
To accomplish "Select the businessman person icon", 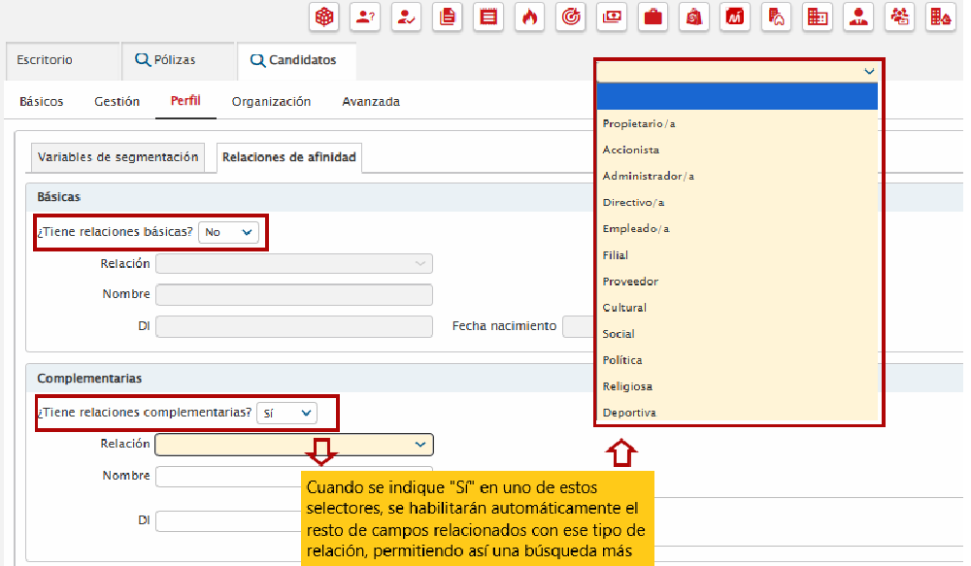I will tap(858, 17).
